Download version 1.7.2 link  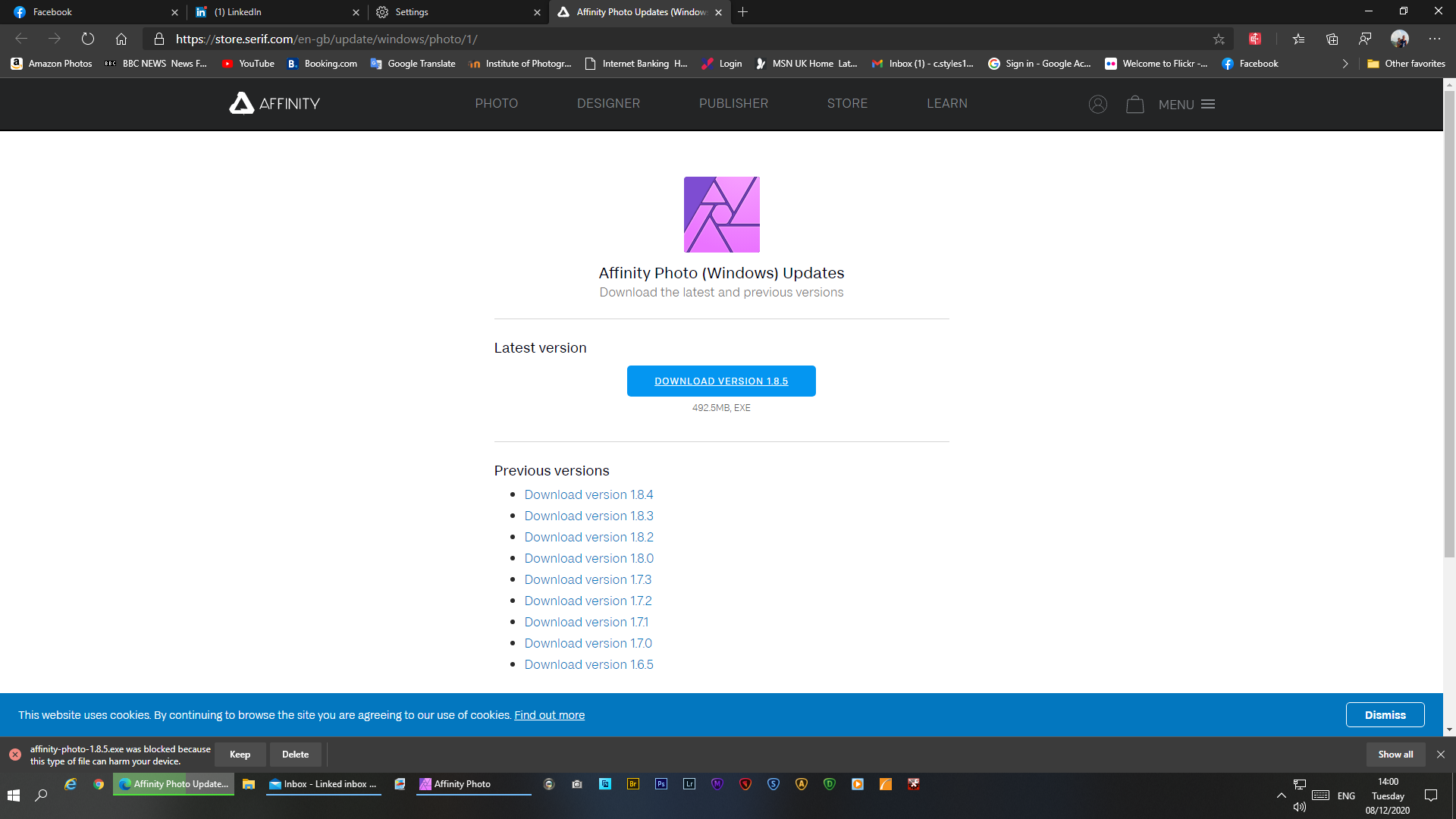(588, 601)
